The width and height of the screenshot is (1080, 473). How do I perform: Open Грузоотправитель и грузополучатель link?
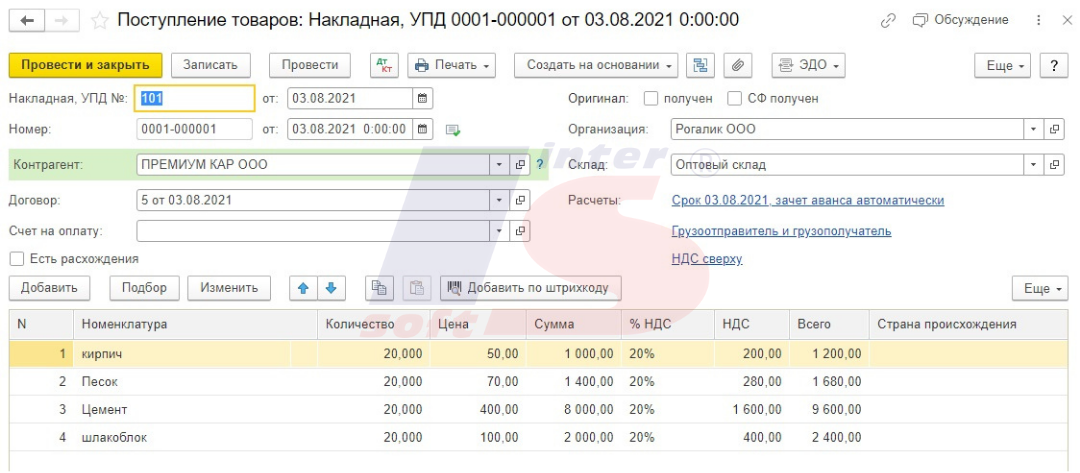[782, 231]
